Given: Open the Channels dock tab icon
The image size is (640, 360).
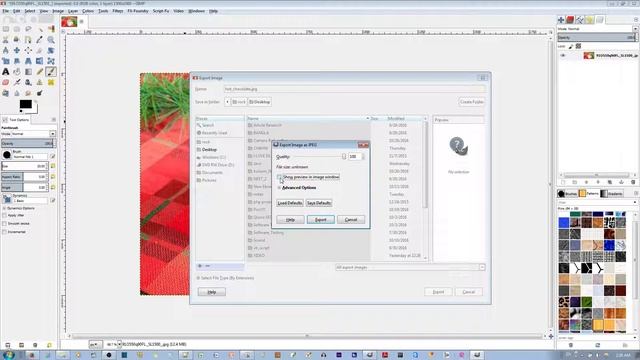Looking at the screenshot, I should click(x=570, y=20).
